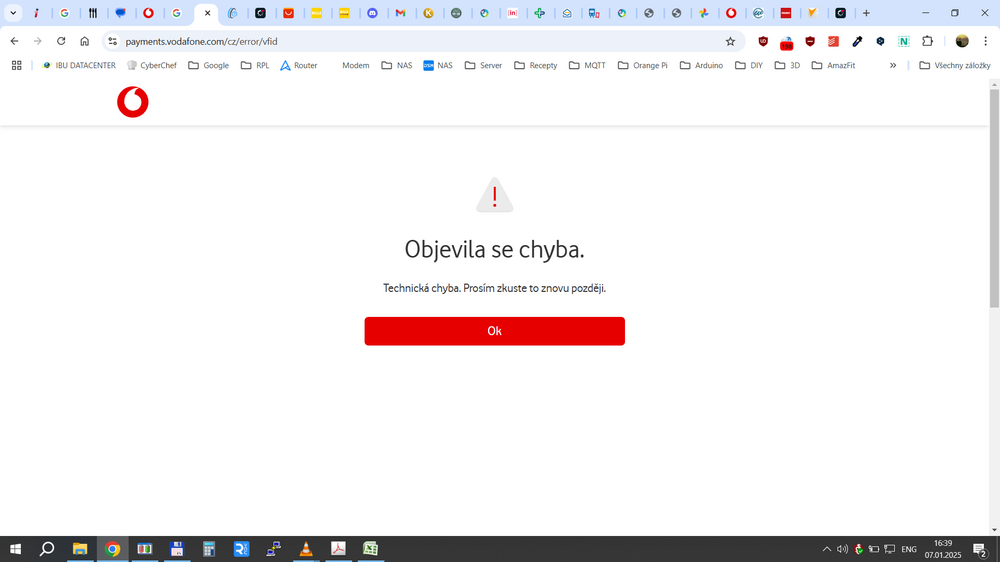Open the CyberChef bookmark
The height and width of the screenshot is (562, 1000).
(x=152, y=65)
